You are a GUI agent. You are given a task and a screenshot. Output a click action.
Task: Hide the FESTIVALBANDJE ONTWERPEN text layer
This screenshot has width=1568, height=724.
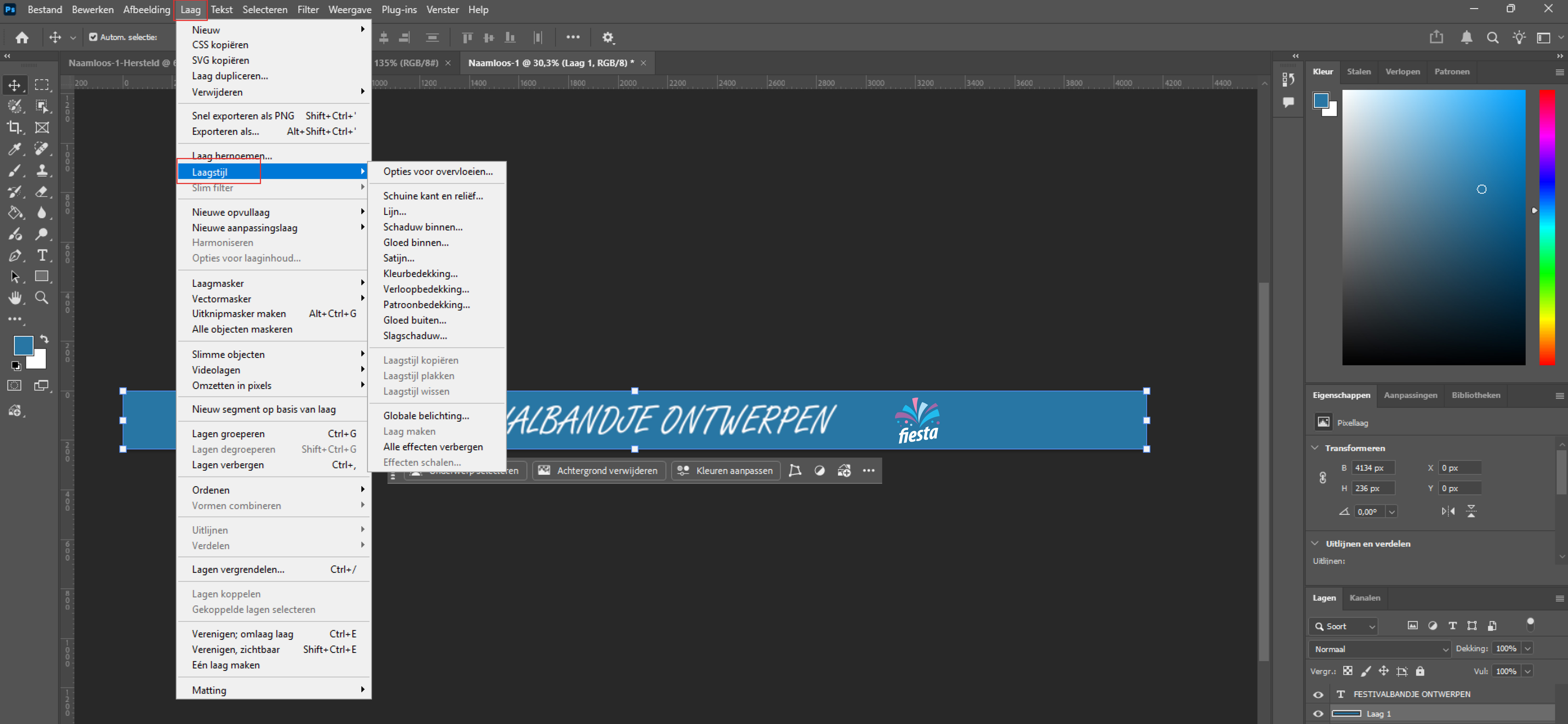coord(1318,694)
